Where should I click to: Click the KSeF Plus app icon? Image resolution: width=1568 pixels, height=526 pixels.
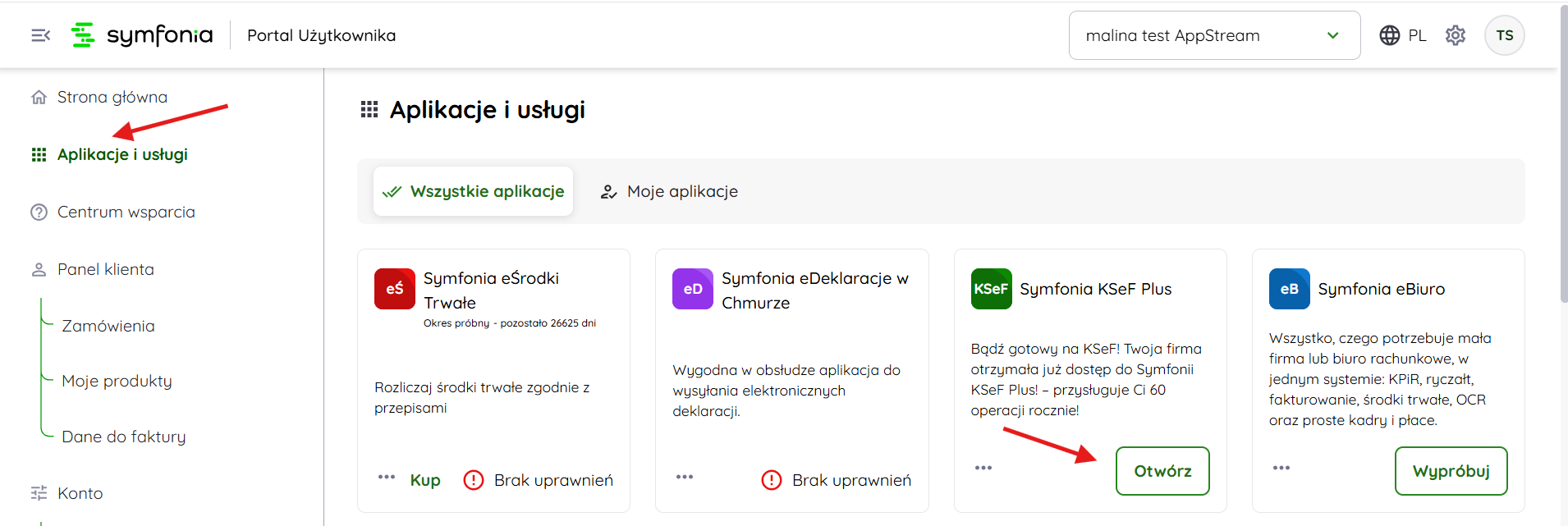(991, 289)
